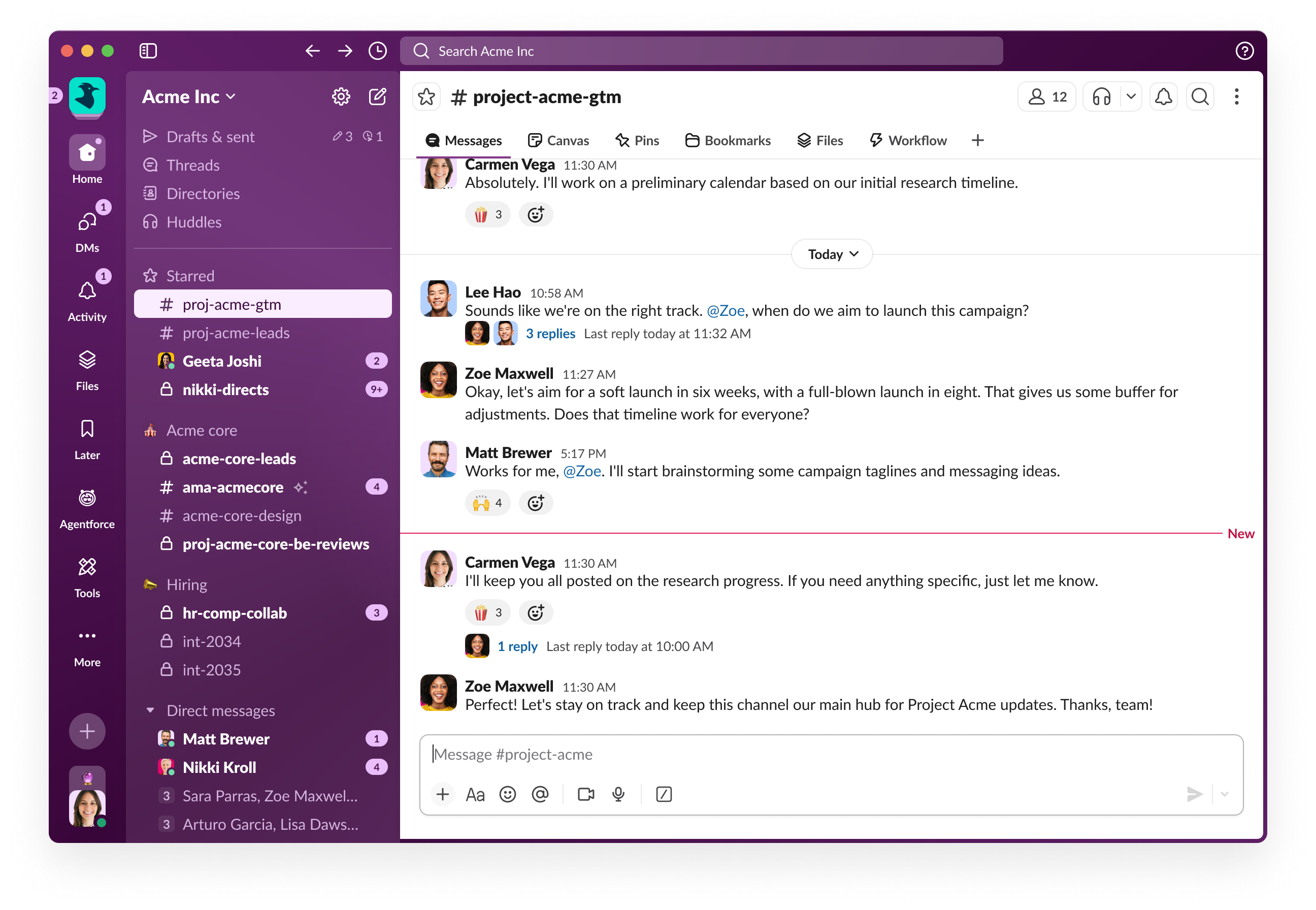Open Acme Inc workspace dropdown
The image size is (1316, 910).
(x=189, y=97)
